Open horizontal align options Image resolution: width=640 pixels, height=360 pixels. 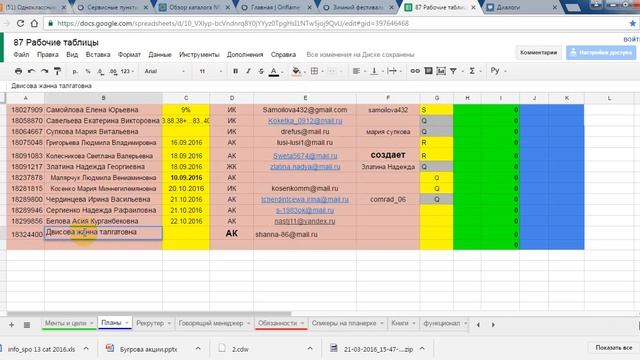pyautogui.click(x=356, y=71)
